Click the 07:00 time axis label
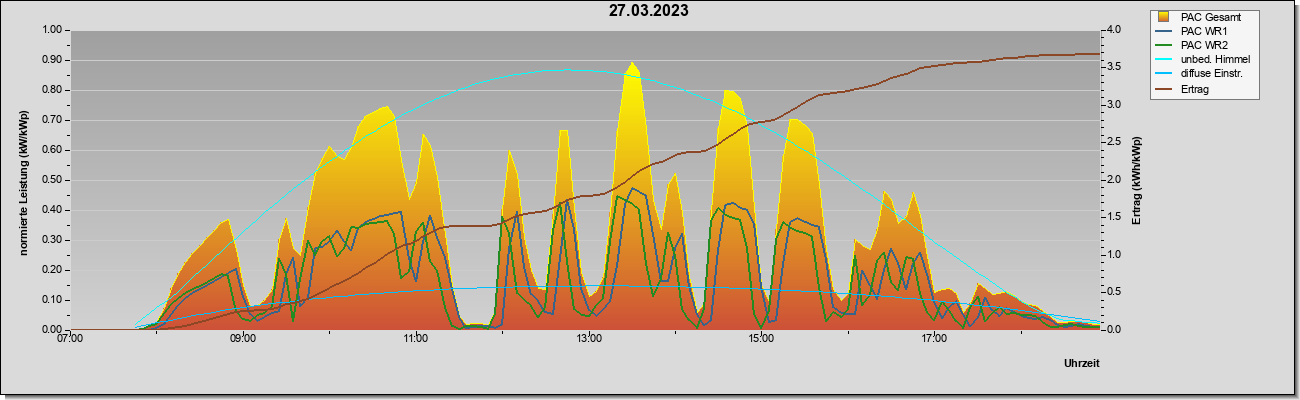The width and height of the screenshot is (1300, 400). pos(70,339)
